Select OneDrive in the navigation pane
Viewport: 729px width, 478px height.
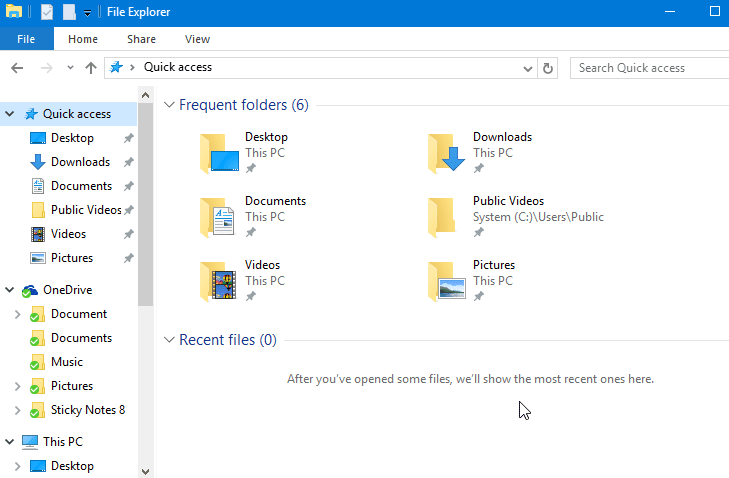[67, 290]
